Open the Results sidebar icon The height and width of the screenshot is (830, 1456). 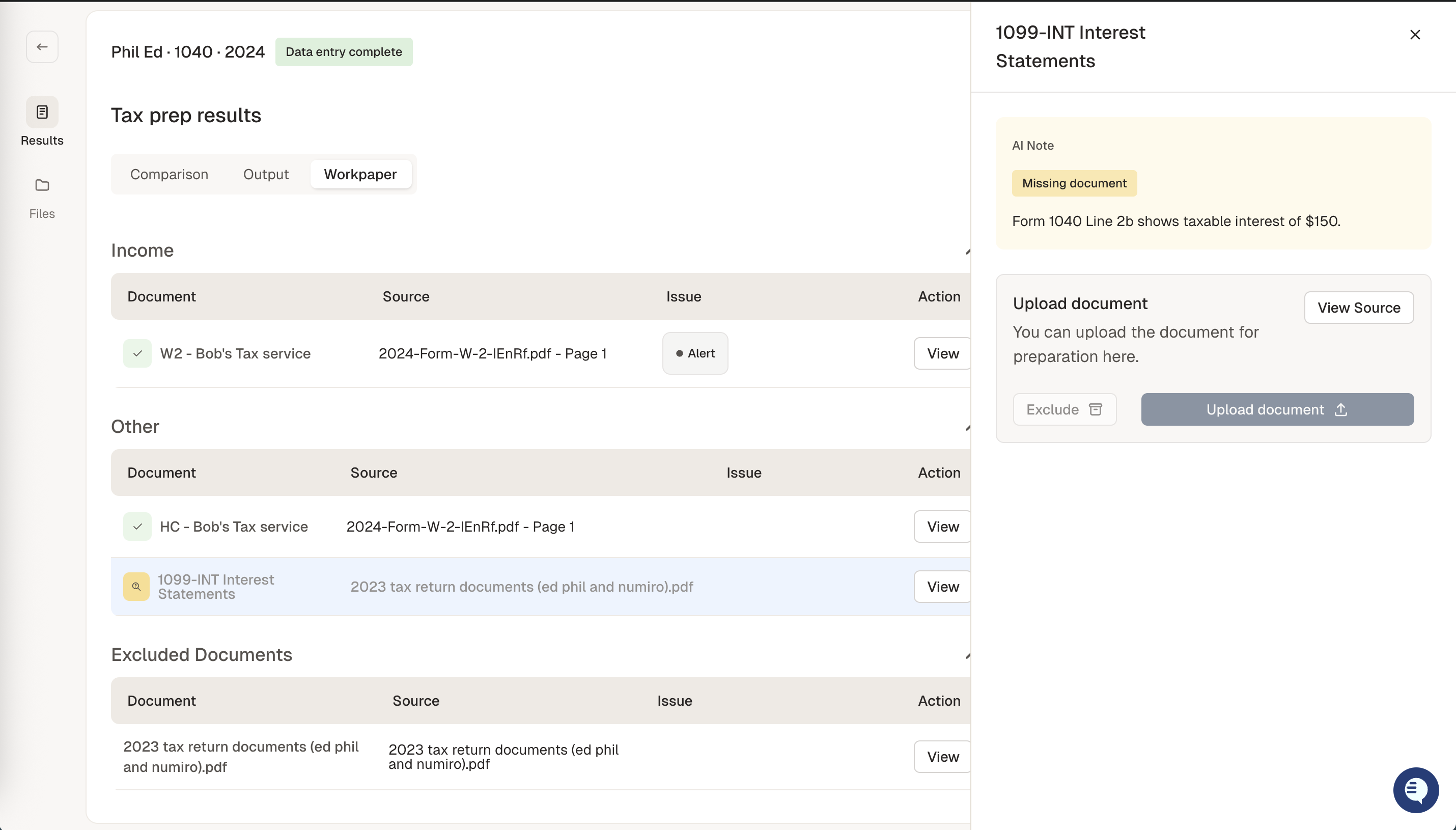coord(42,113)
